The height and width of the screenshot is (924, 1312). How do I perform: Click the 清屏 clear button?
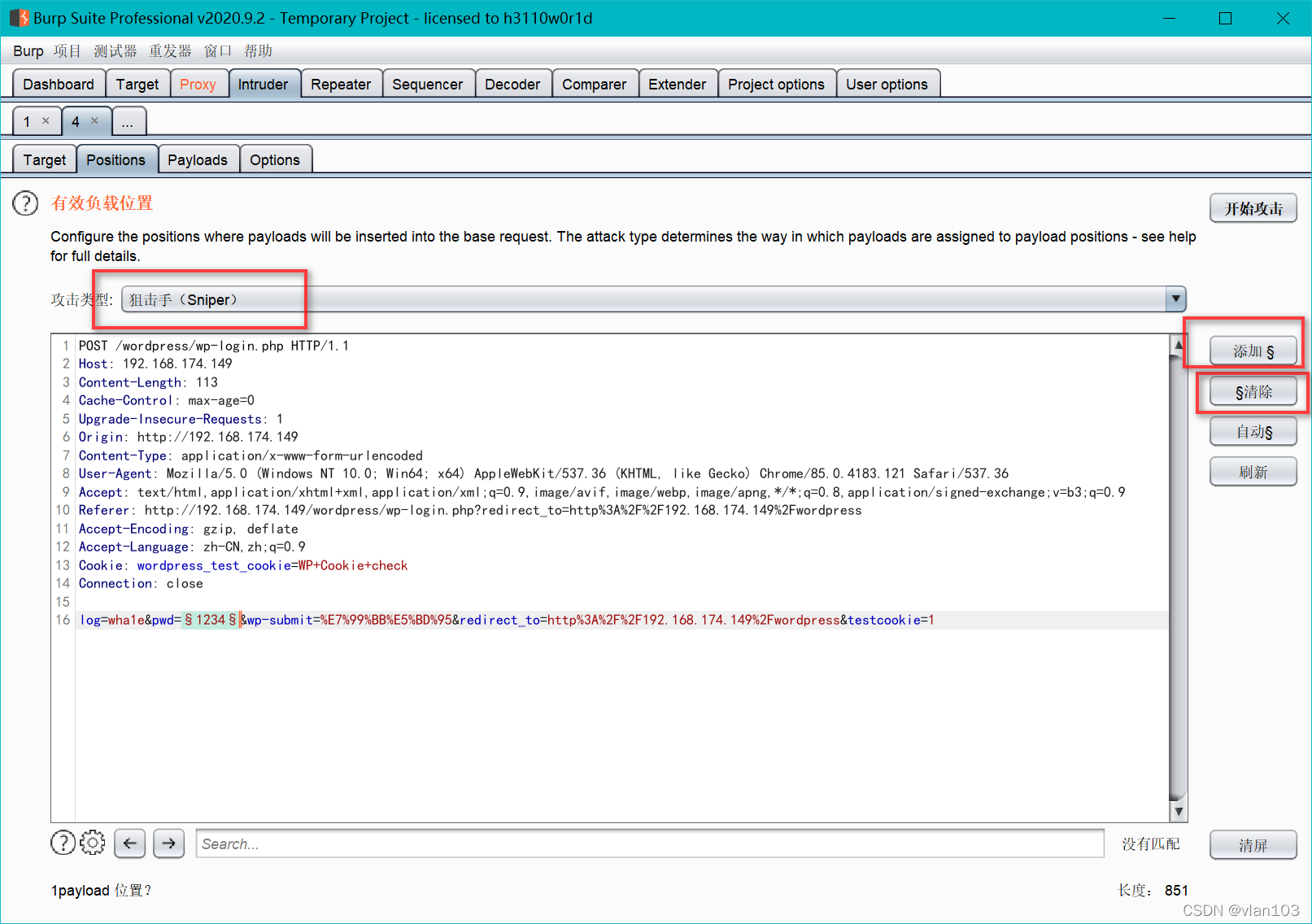coord(1253,845)
